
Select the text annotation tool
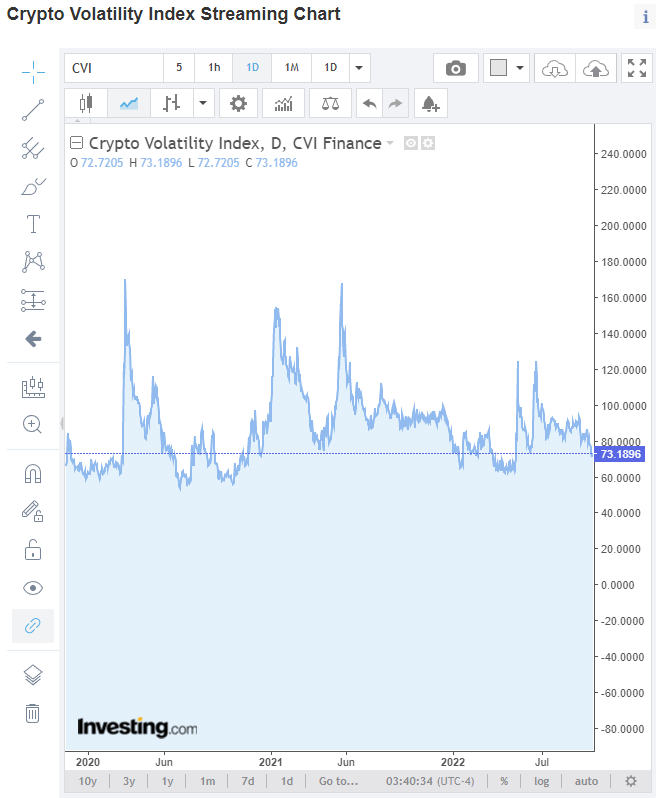(x=33, y=224)
